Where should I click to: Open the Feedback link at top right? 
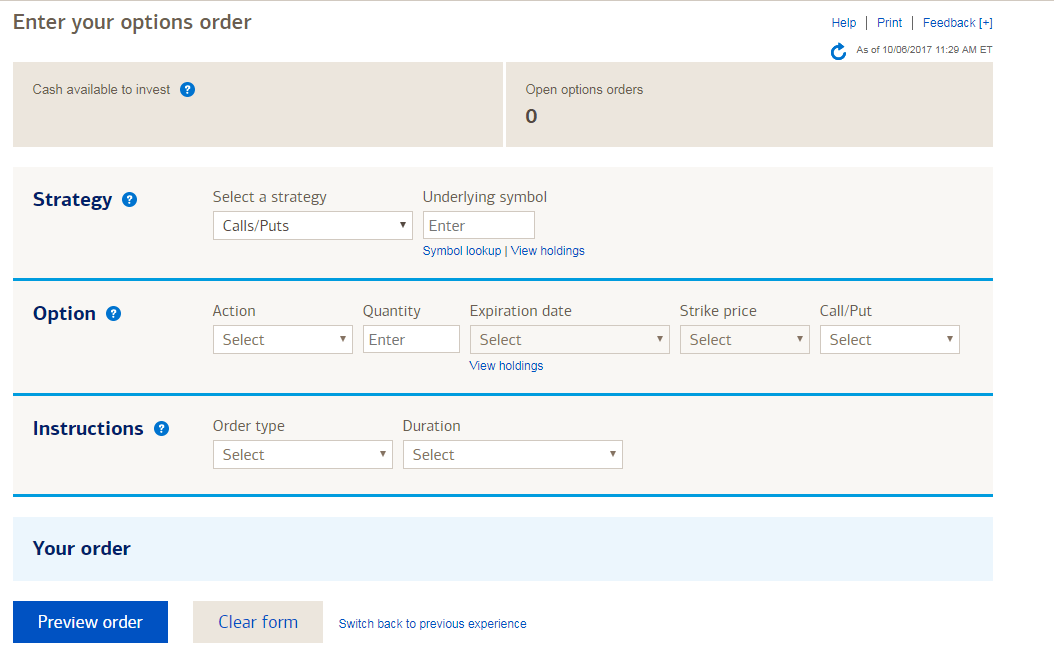(x=957, y=23)
